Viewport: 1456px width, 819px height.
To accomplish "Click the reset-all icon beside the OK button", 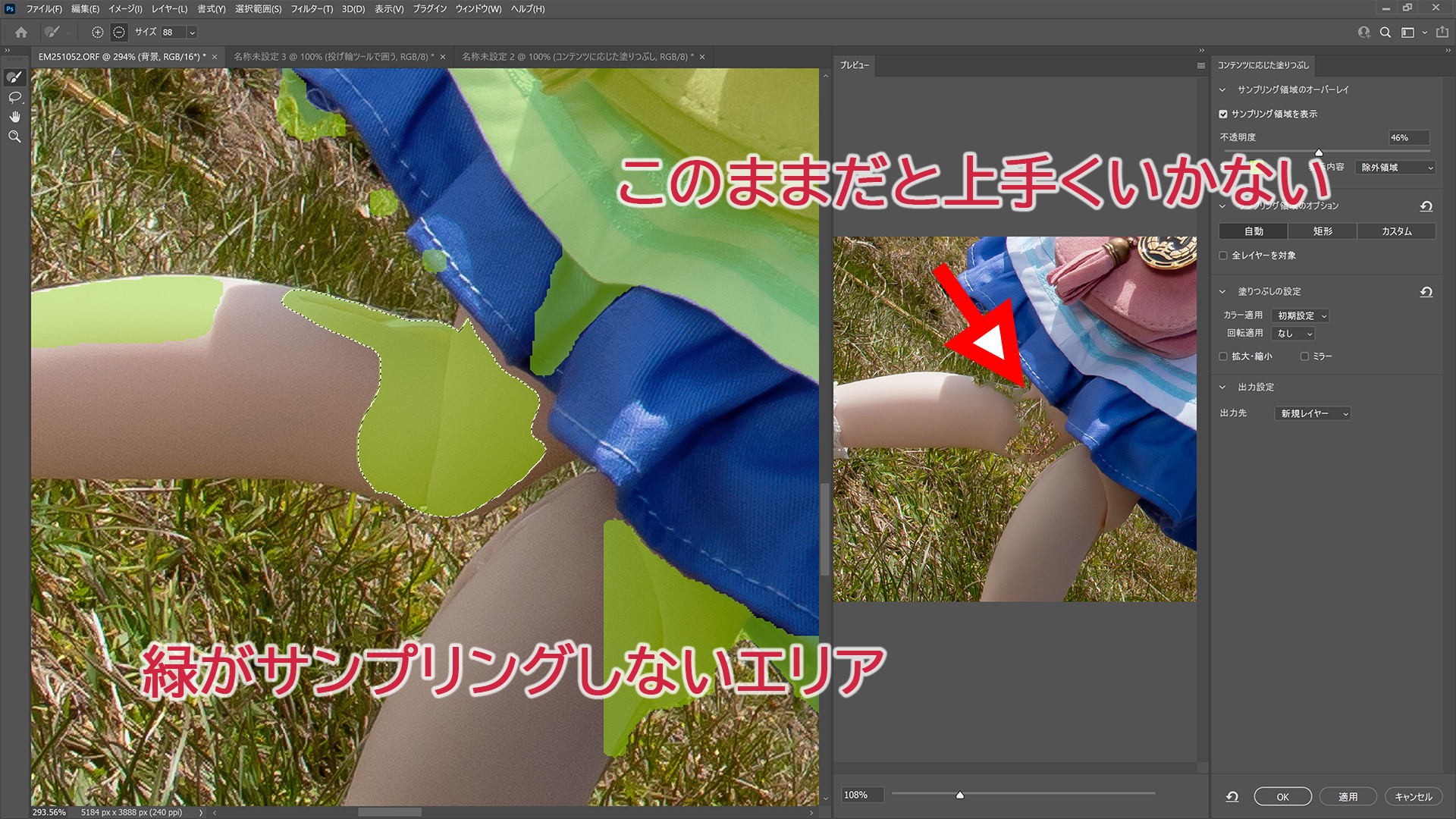I will pyautogui.click(x=1232, y=796).
